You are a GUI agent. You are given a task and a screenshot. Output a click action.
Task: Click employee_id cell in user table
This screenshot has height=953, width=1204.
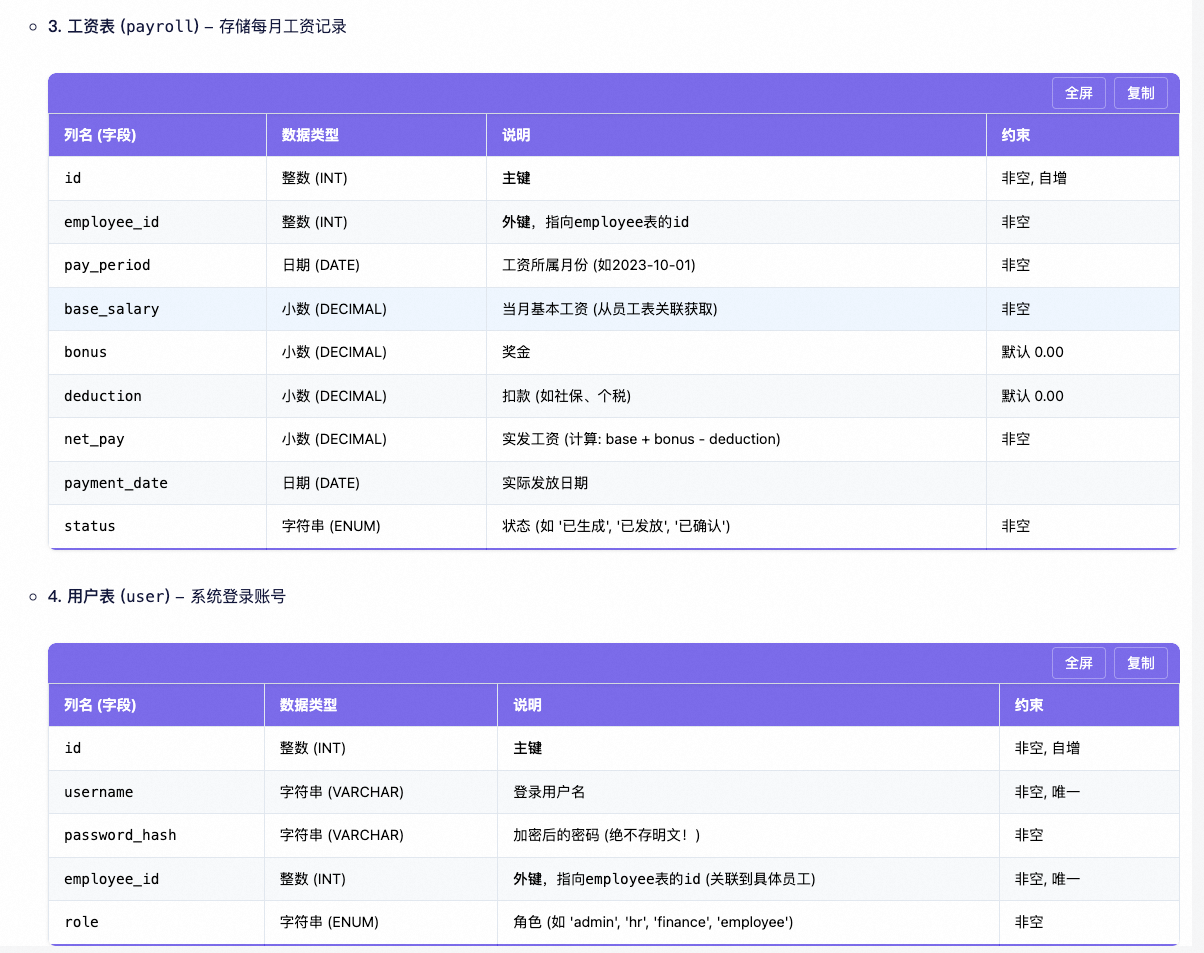click(x=156, y=879)
